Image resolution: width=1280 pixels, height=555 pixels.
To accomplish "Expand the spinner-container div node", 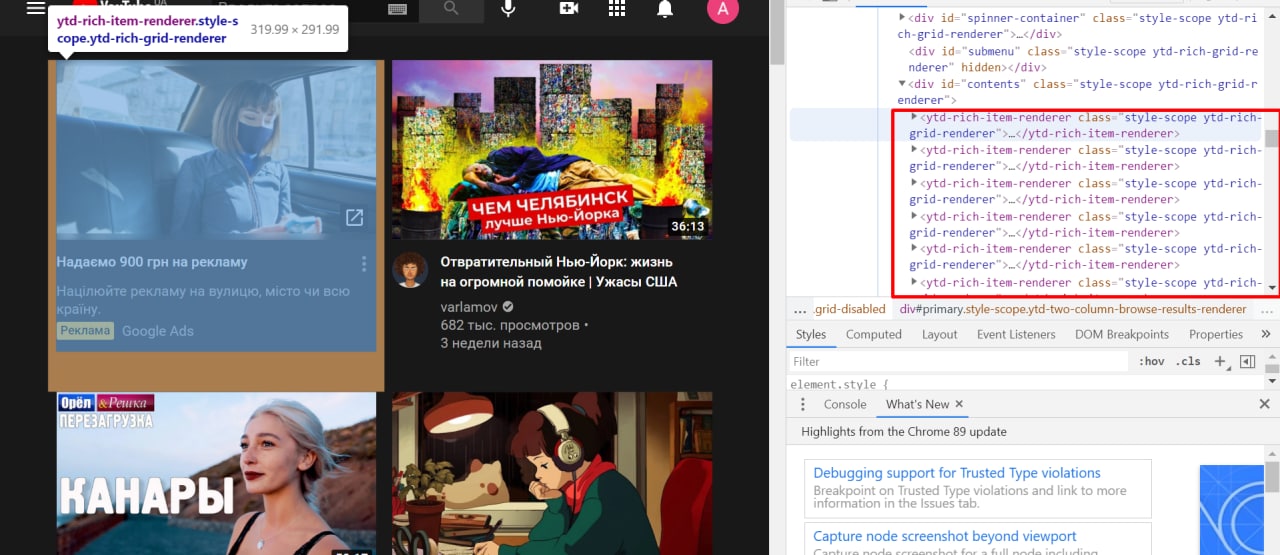I will point(902,18).
